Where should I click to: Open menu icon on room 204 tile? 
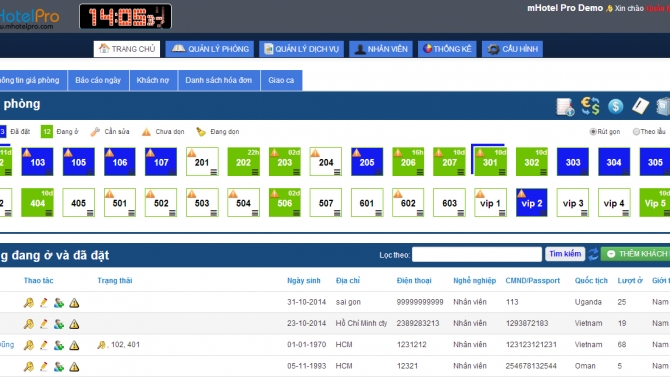pos(337,172)
